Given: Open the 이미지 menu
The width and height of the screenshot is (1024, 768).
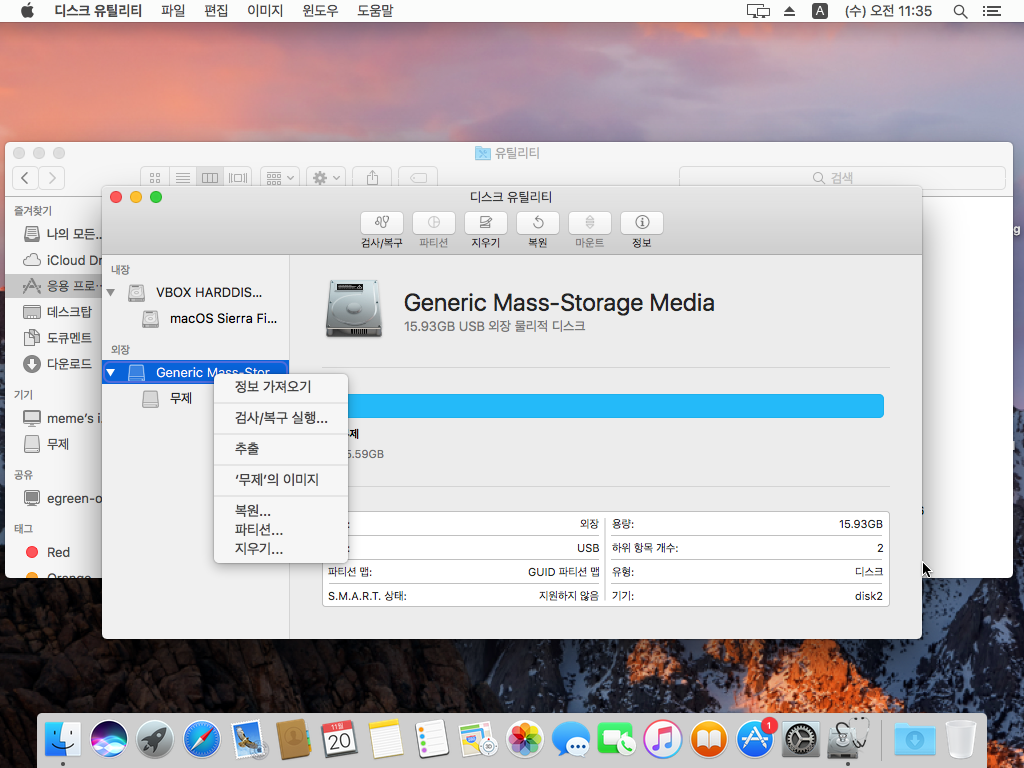Looking at the screenshot, I should click(x=265, y=10).
